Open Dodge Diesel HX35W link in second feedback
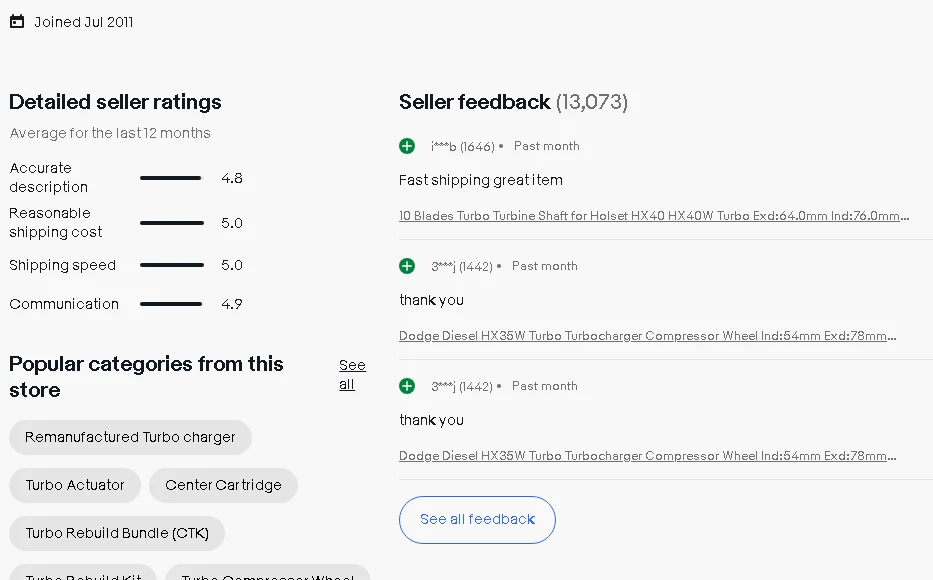 (x=647, y=336)
